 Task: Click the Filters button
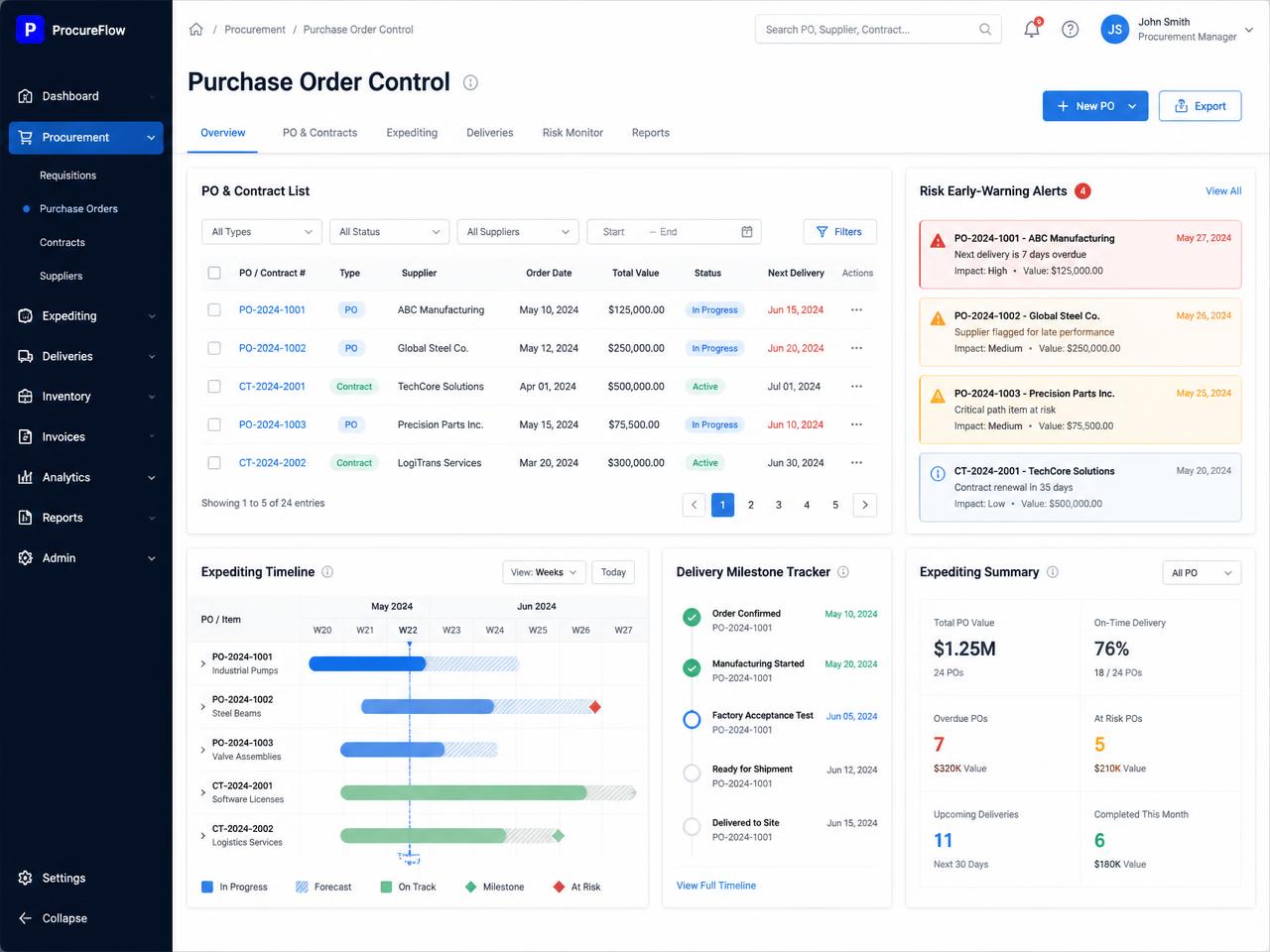tap(839, 232)
